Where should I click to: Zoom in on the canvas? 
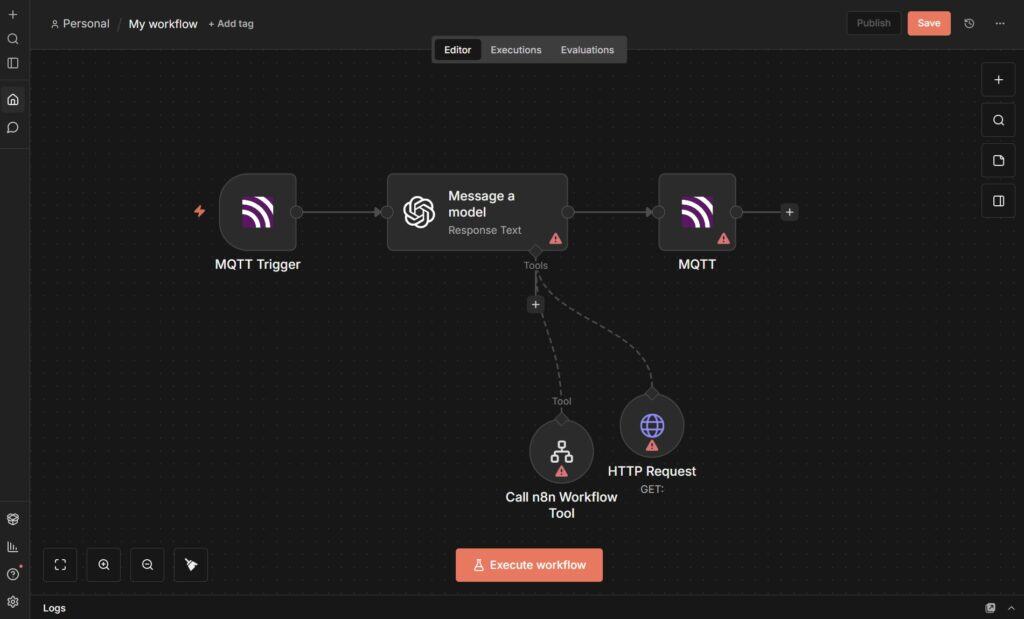[104, 565]
